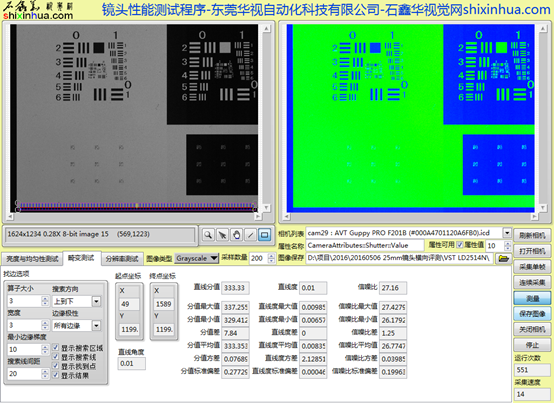Click the blue 测量 button

click(532, 298)
